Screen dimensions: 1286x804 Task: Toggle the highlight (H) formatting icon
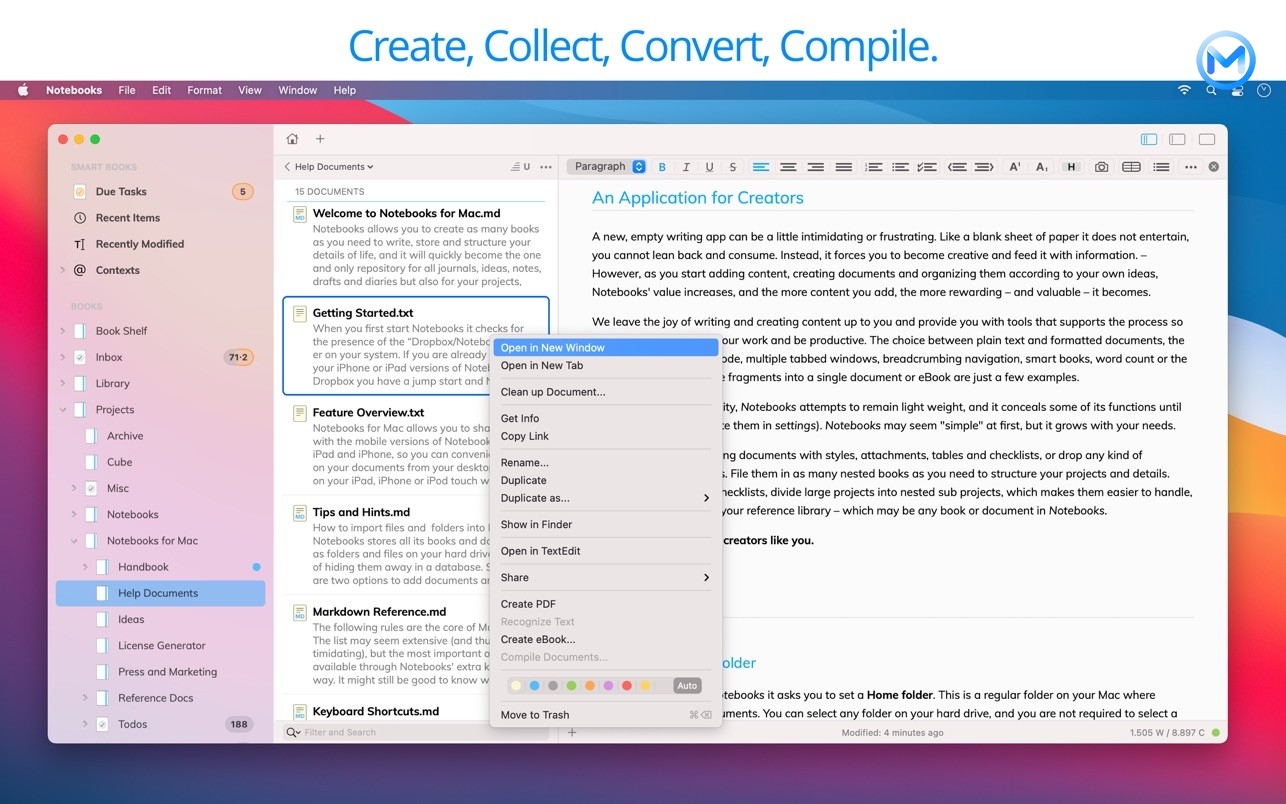(1071, 166)
